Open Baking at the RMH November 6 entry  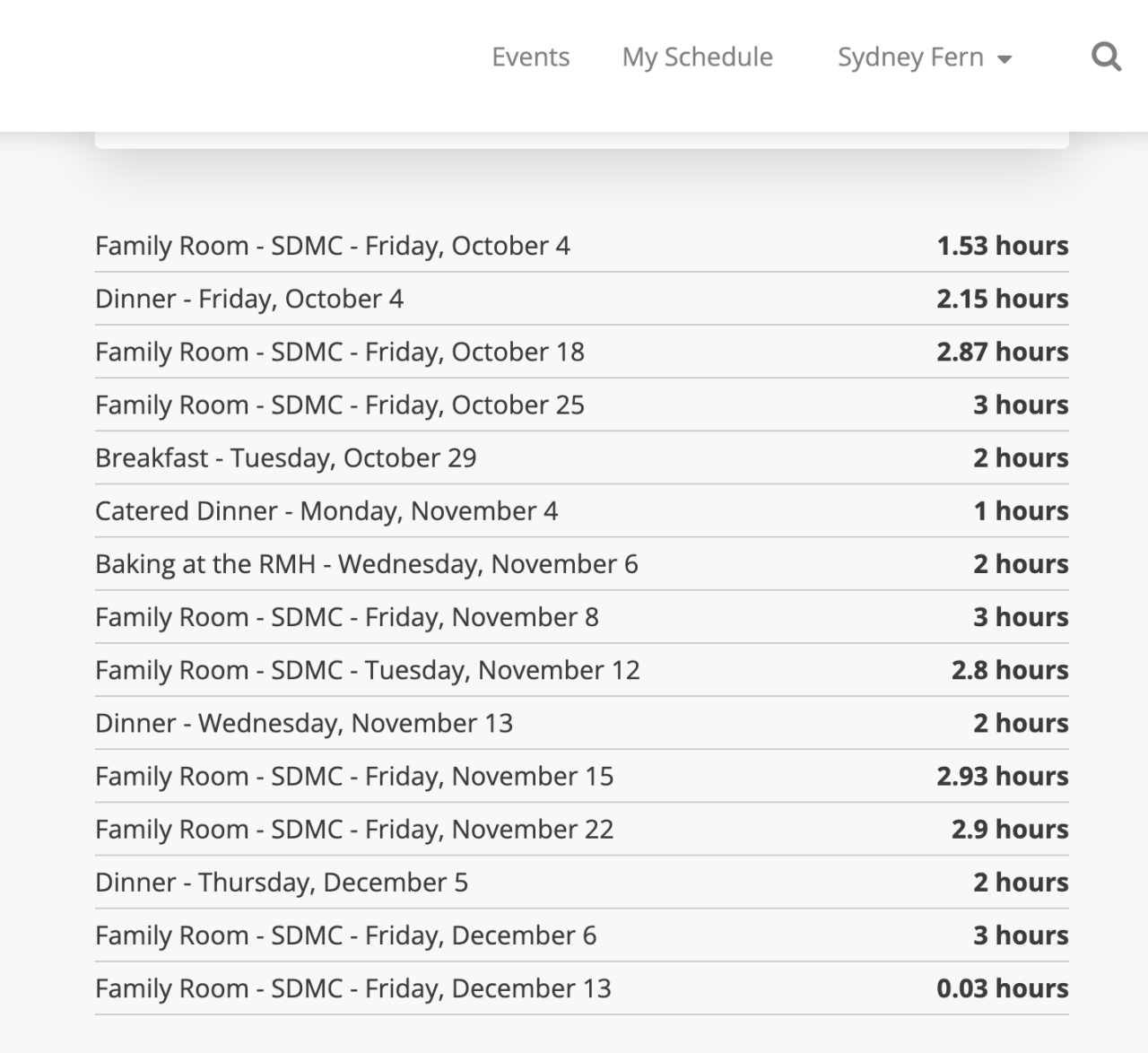click(367, 563)
